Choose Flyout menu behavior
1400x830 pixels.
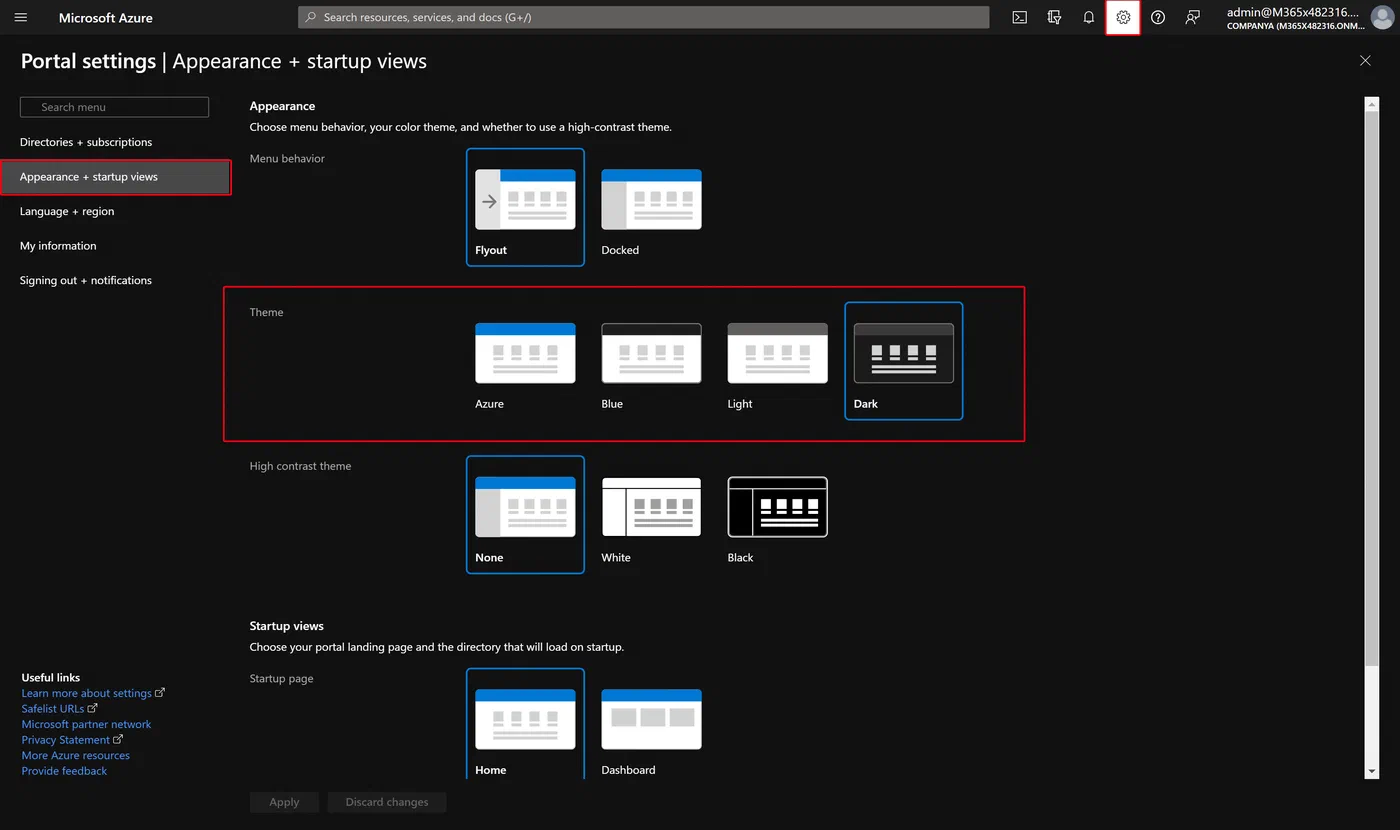click(525, 207)
